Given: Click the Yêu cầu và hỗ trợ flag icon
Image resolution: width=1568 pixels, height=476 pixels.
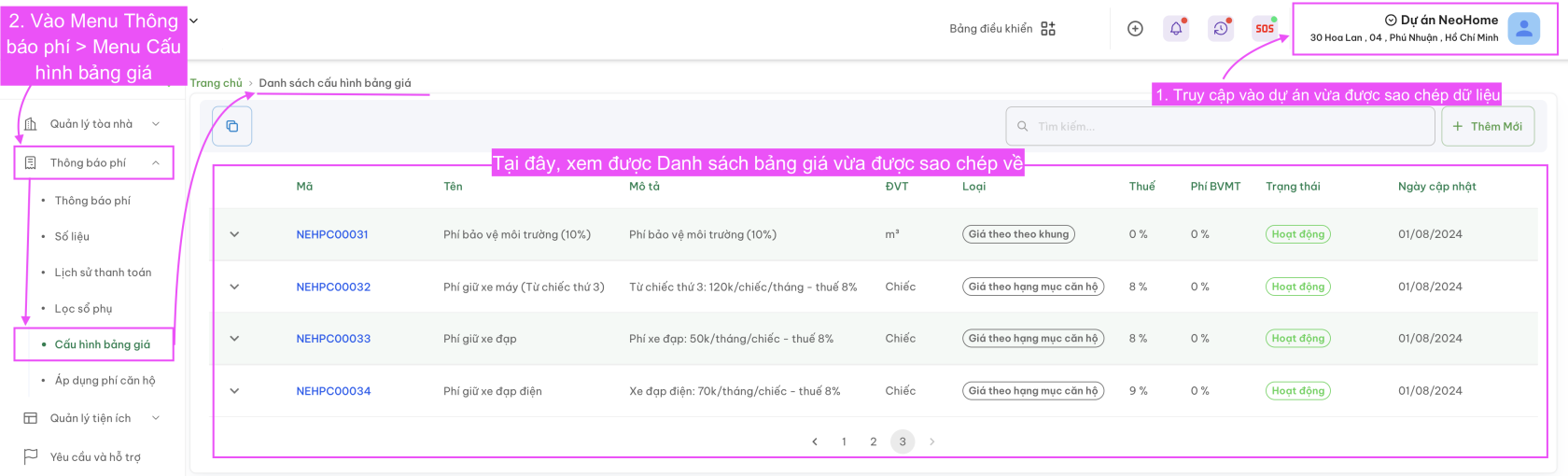Looking at the screenshot, I should [x=31, y=456].
